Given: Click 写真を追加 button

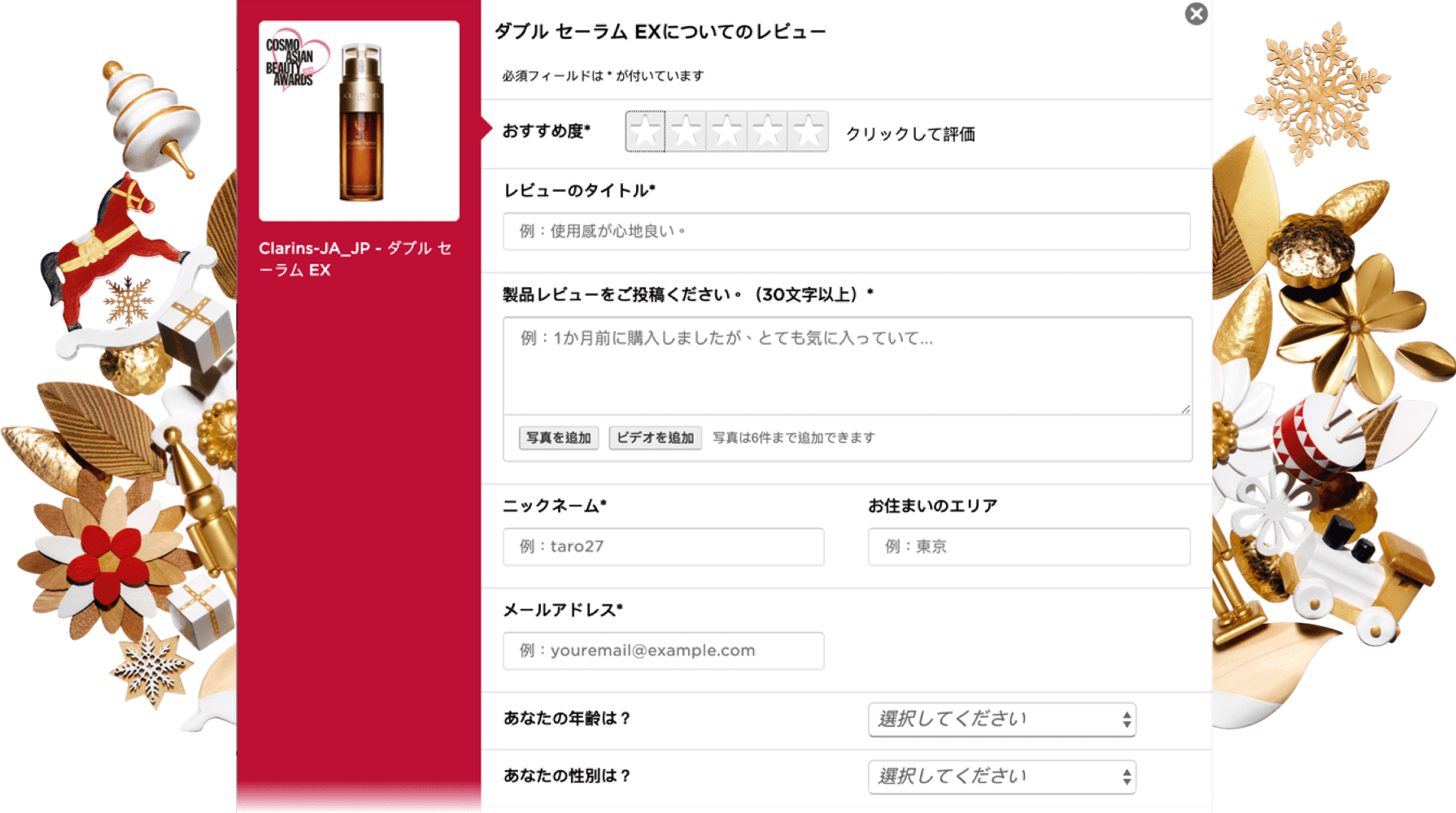Looking at the screenshot, I should tap(559, 437).
